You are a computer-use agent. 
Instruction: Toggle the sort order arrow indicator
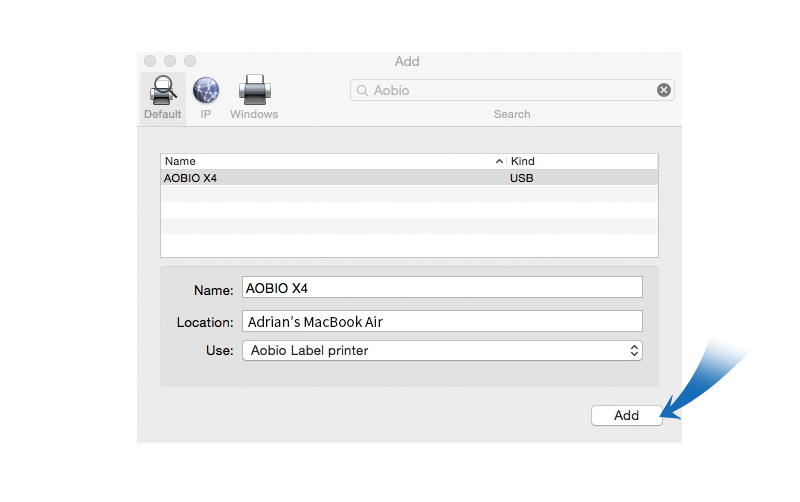tap(499, 161)
